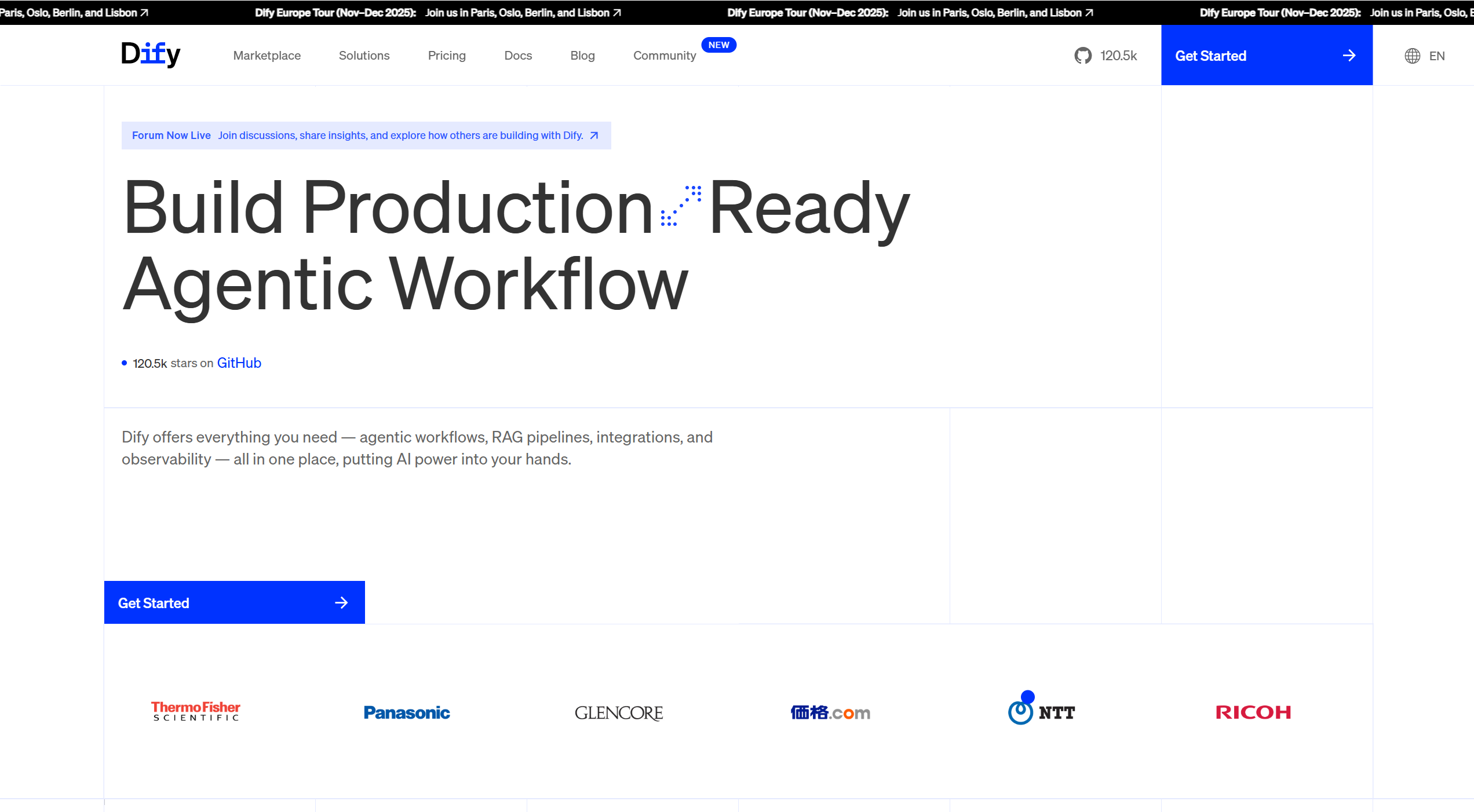
Task: Click the hero Get Started button
Action: tap(234, 602)
